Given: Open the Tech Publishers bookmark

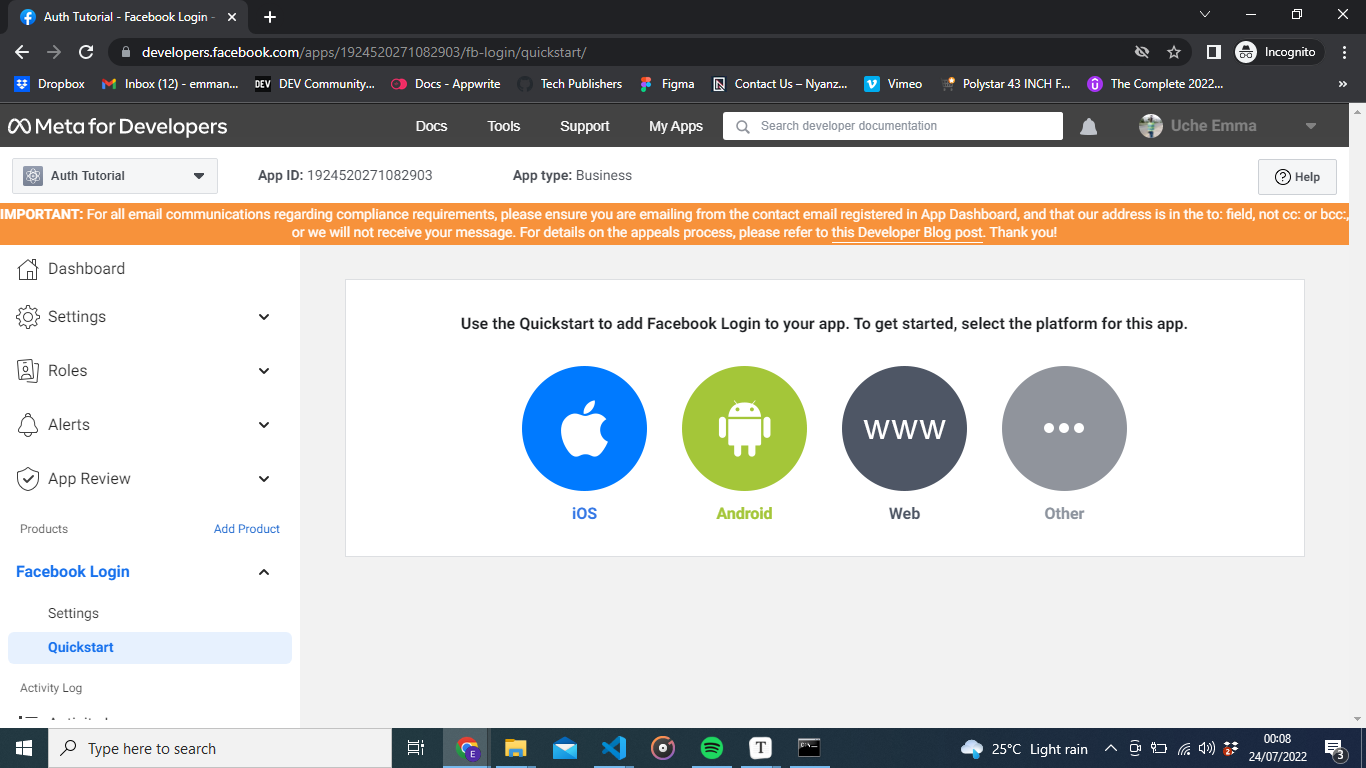Looking at the screenshot, I should tap(570, 84).
